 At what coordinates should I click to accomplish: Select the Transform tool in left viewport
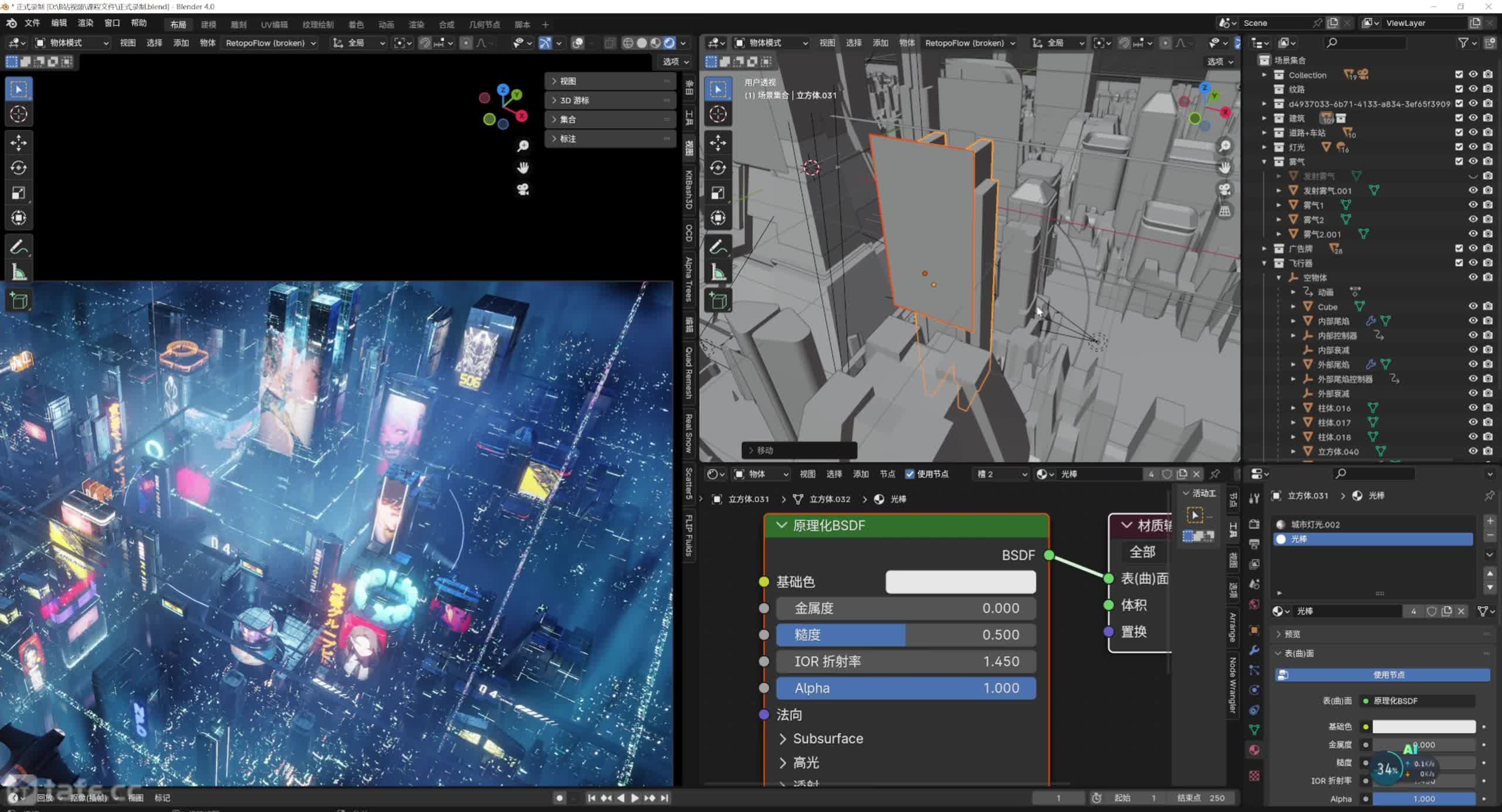coord(19,218)
